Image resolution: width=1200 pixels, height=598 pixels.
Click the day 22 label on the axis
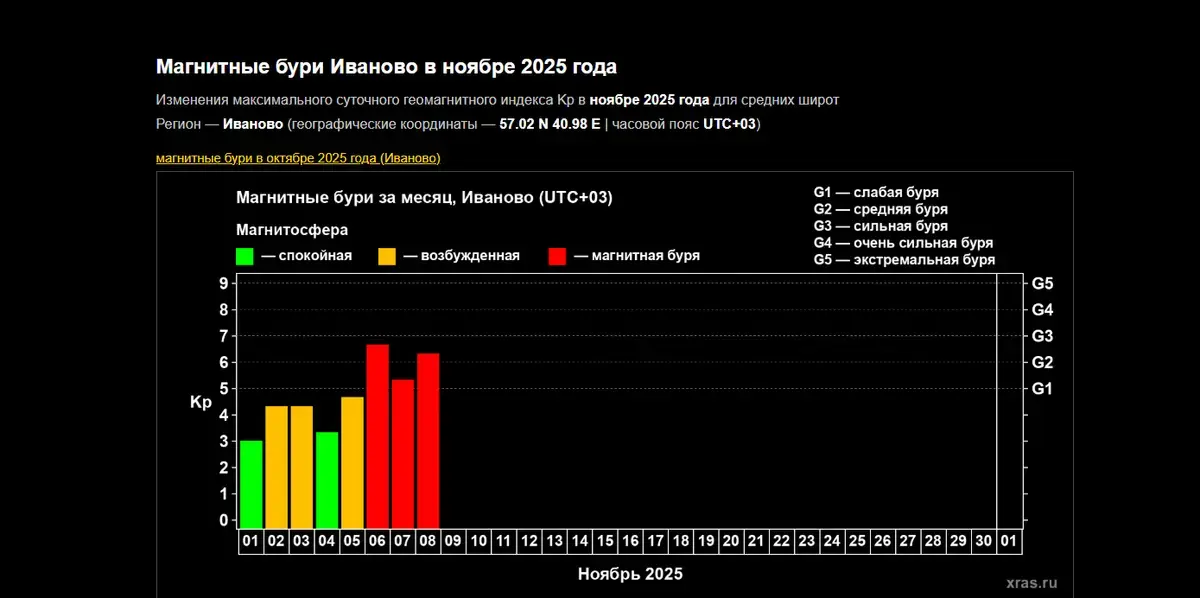[782, 541]
